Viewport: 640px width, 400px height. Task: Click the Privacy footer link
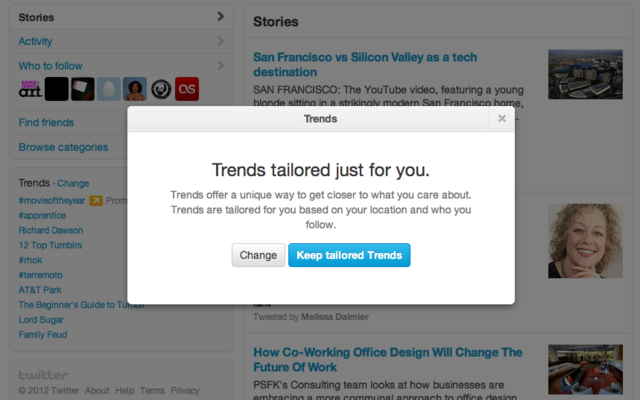(x=185, y=391)
